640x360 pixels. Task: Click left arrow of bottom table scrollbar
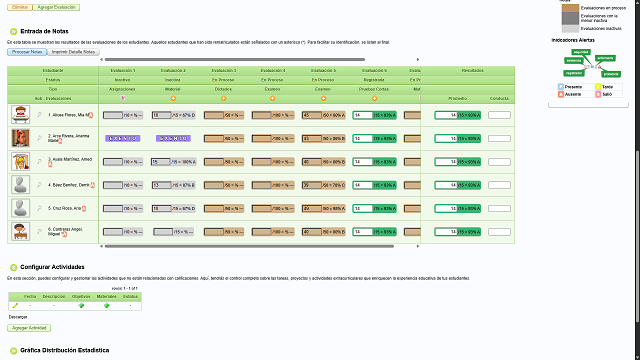pos(102,246)
